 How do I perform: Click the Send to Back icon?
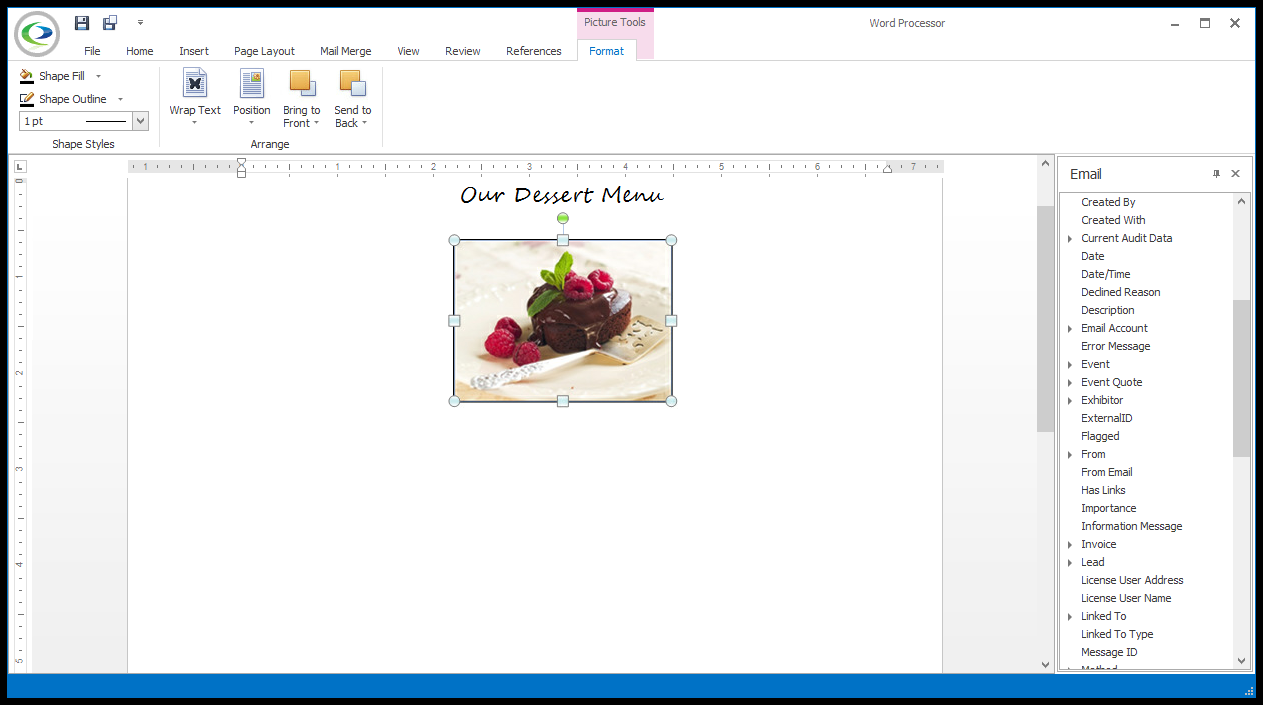click(352, 83)
